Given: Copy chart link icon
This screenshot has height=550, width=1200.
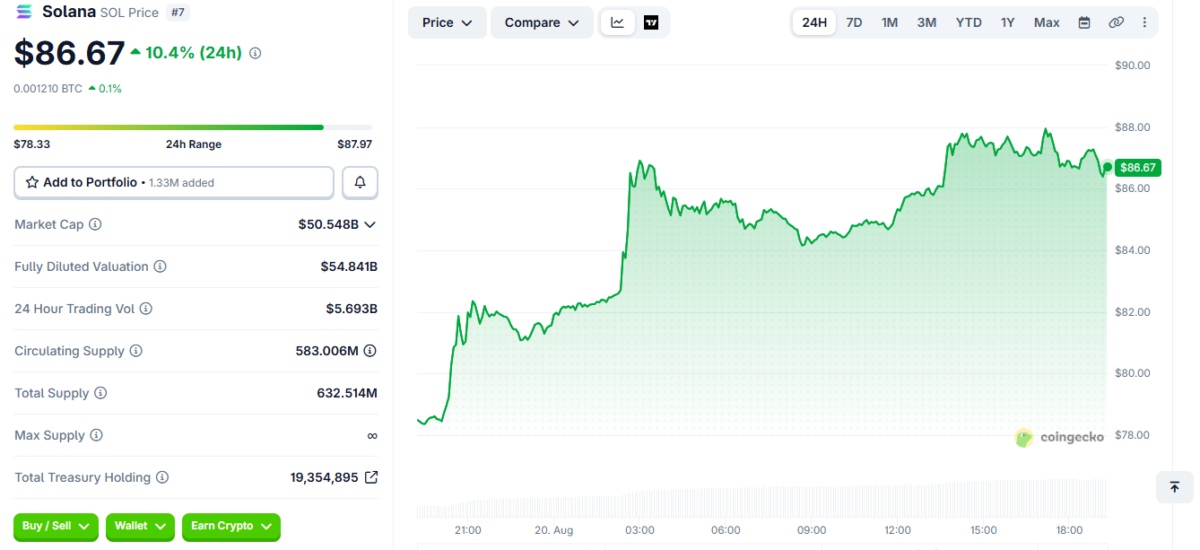Looking at the screenshot, I should click(1116, 22).
